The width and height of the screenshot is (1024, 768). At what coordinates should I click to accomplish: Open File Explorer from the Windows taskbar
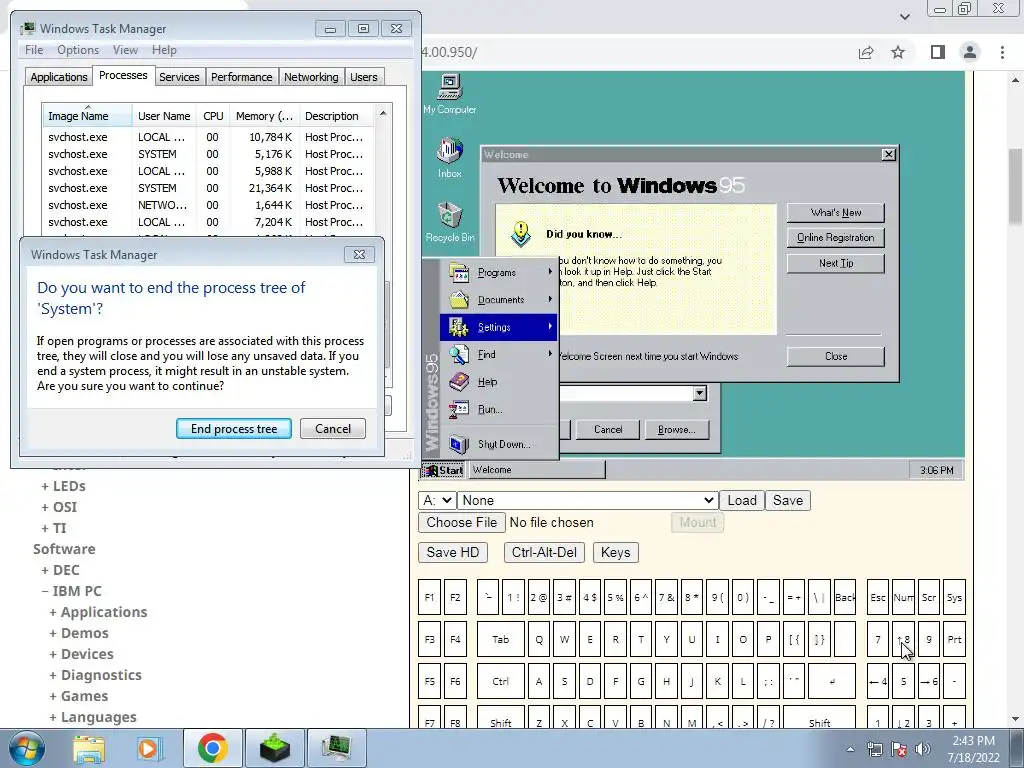[x=89, y=748]
